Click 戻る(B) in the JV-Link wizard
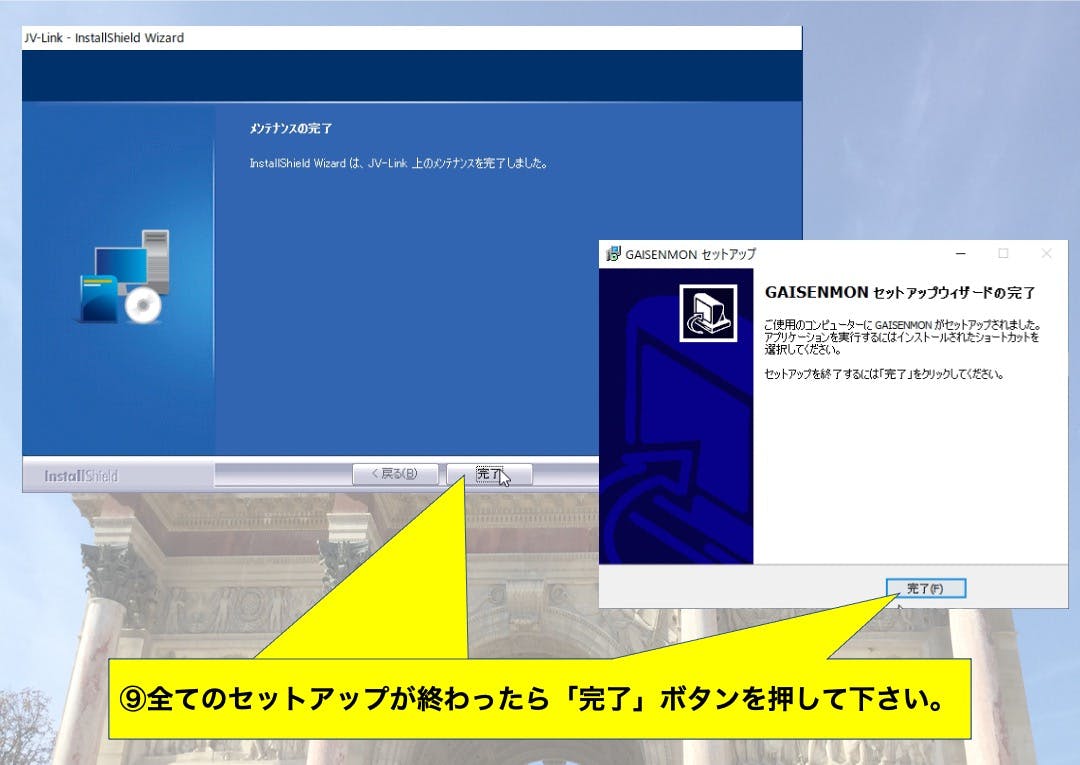Image resolution: width=1080 pixels, height=765 pixels. (x=395, y=474)
